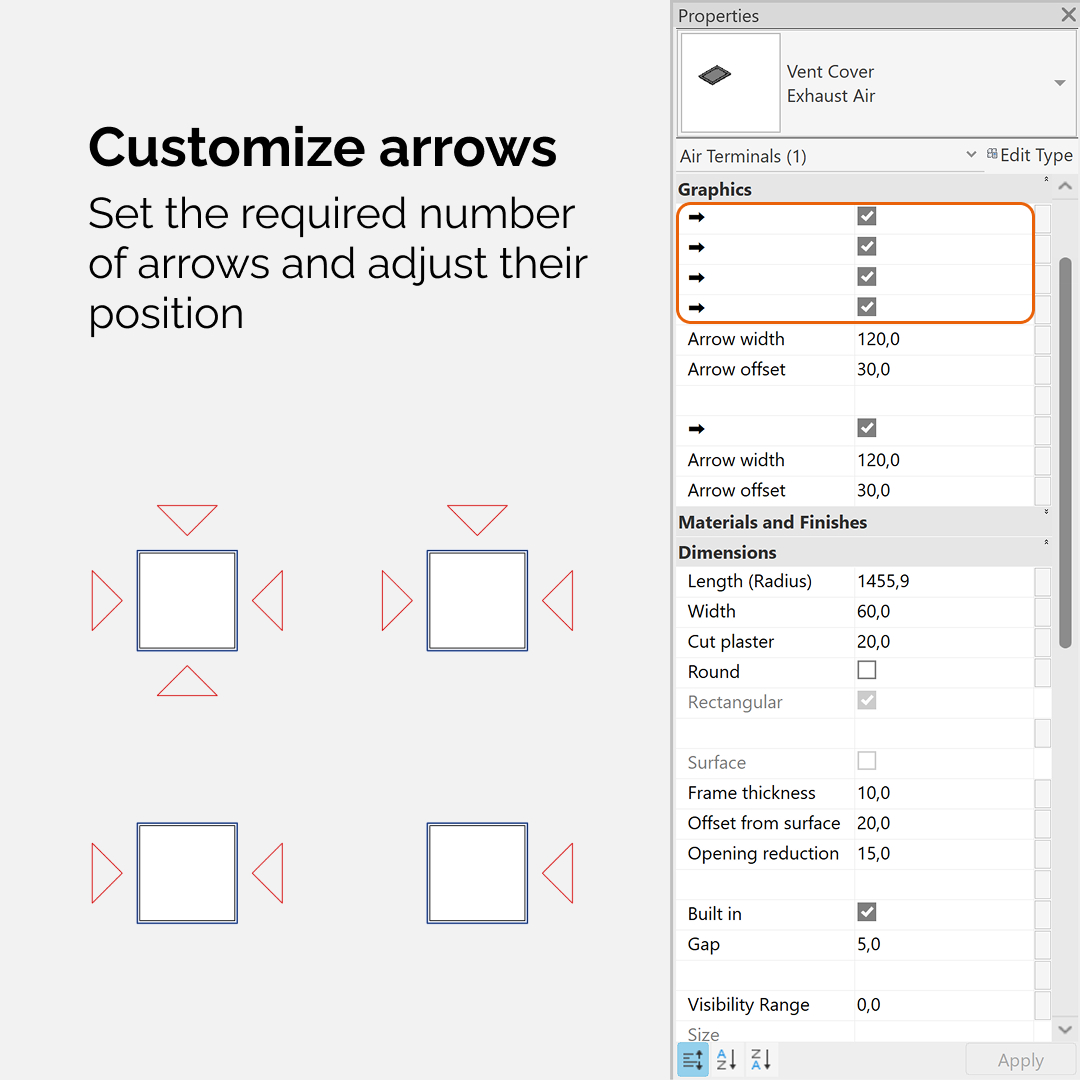This screenshot has height=1080, width=1080.
Task: Click the small button beside Length (Radius)
Action: tap(1042, 581)
